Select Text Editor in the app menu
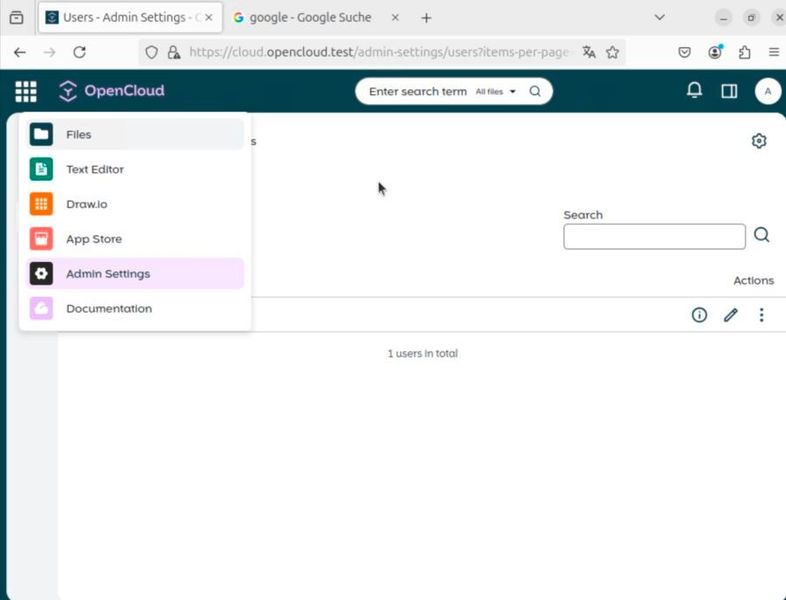The width and height of the screenshot is (786, 600). [135, 169]
